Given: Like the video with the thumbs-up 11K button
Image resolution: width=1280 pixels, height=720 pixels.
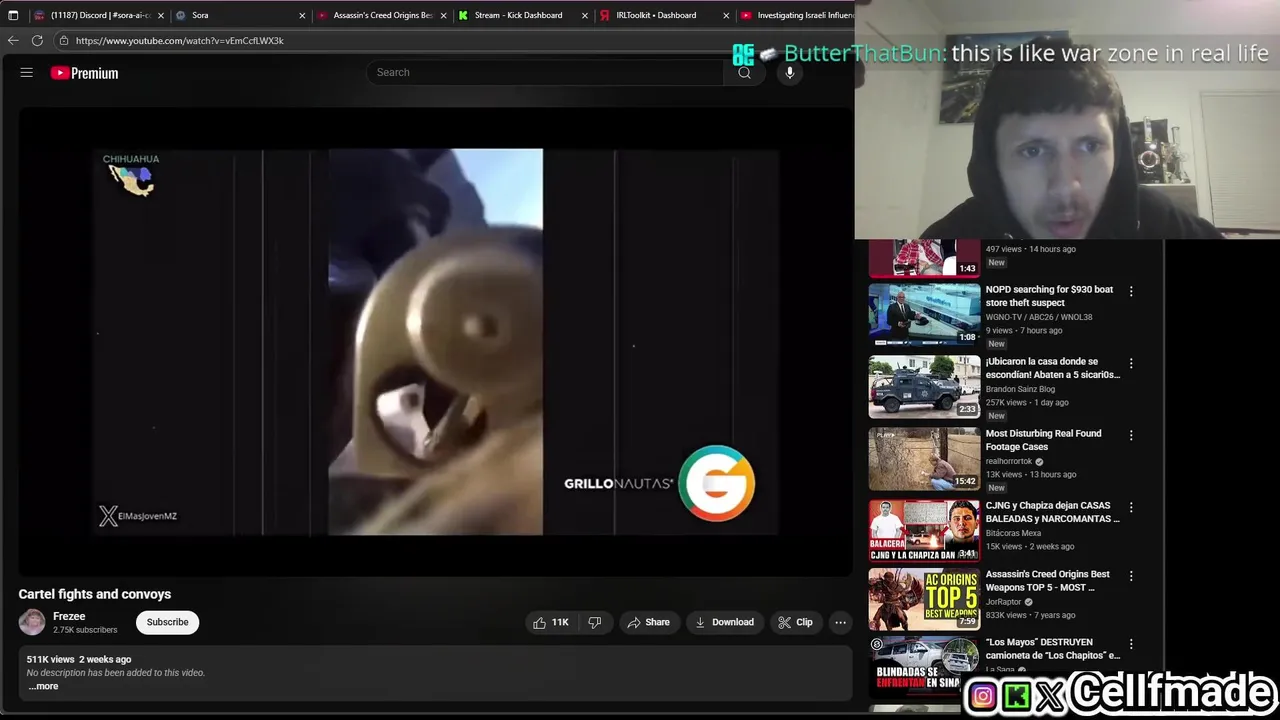Looking at the screenshot, I should tap(551, 622).
